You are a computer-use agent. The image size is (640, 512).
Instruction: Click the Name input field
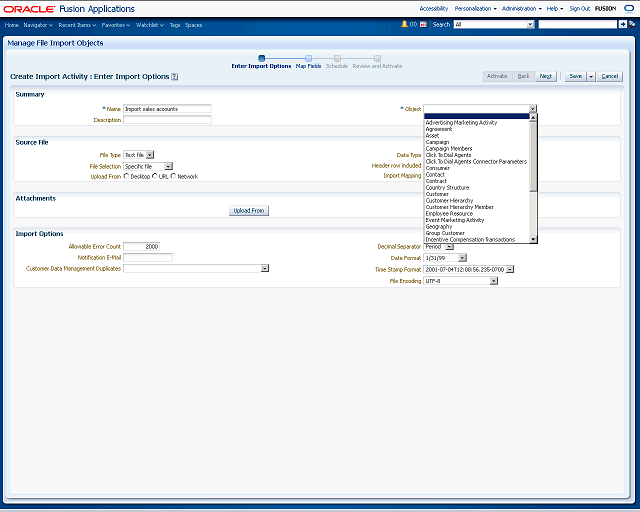[x=167, y=109]
